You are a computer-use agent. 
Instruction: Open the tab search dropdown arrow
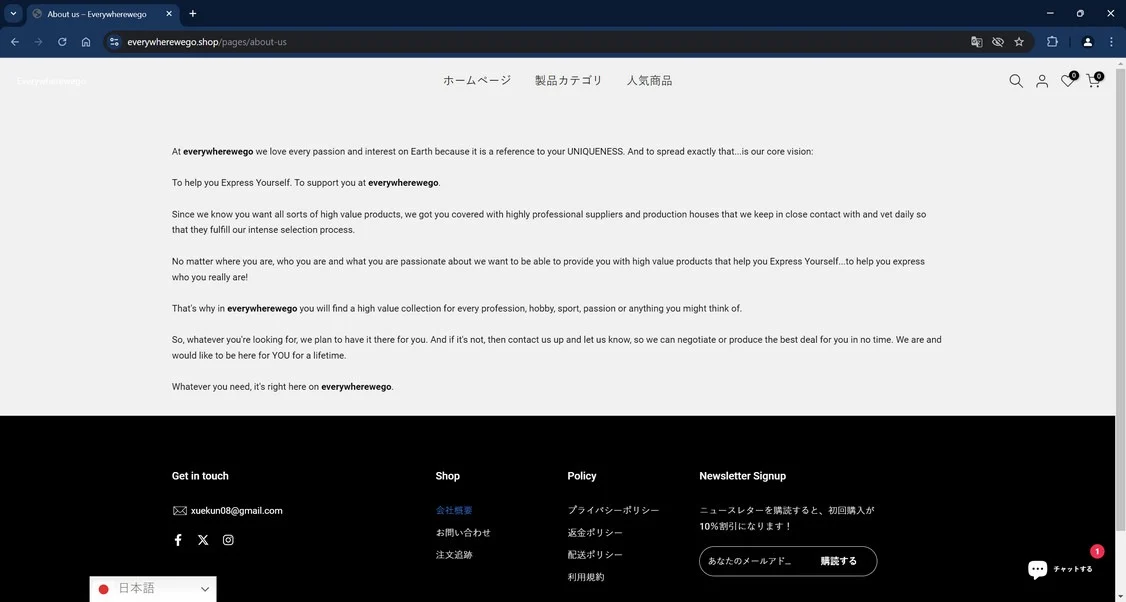coord(13,14)
